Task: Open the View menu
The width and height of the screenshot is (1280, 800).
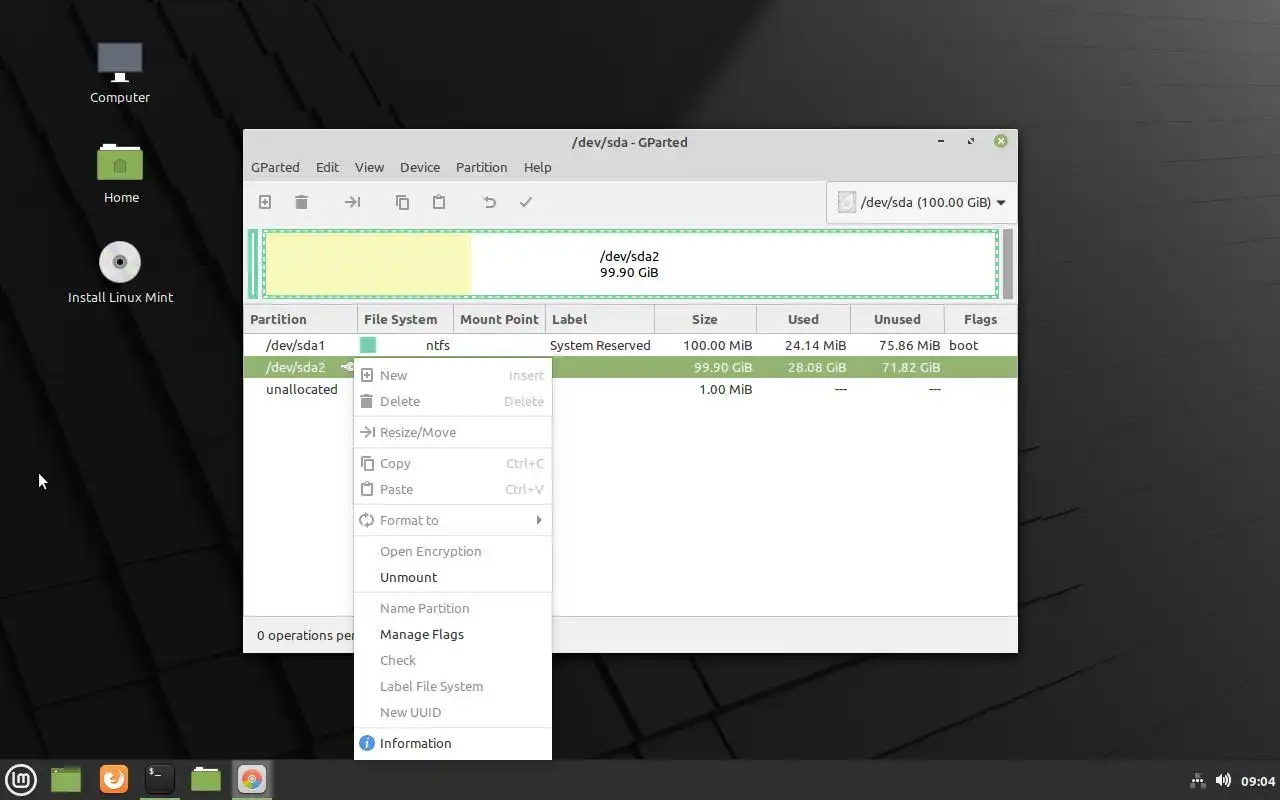Action: pos(369,167)
